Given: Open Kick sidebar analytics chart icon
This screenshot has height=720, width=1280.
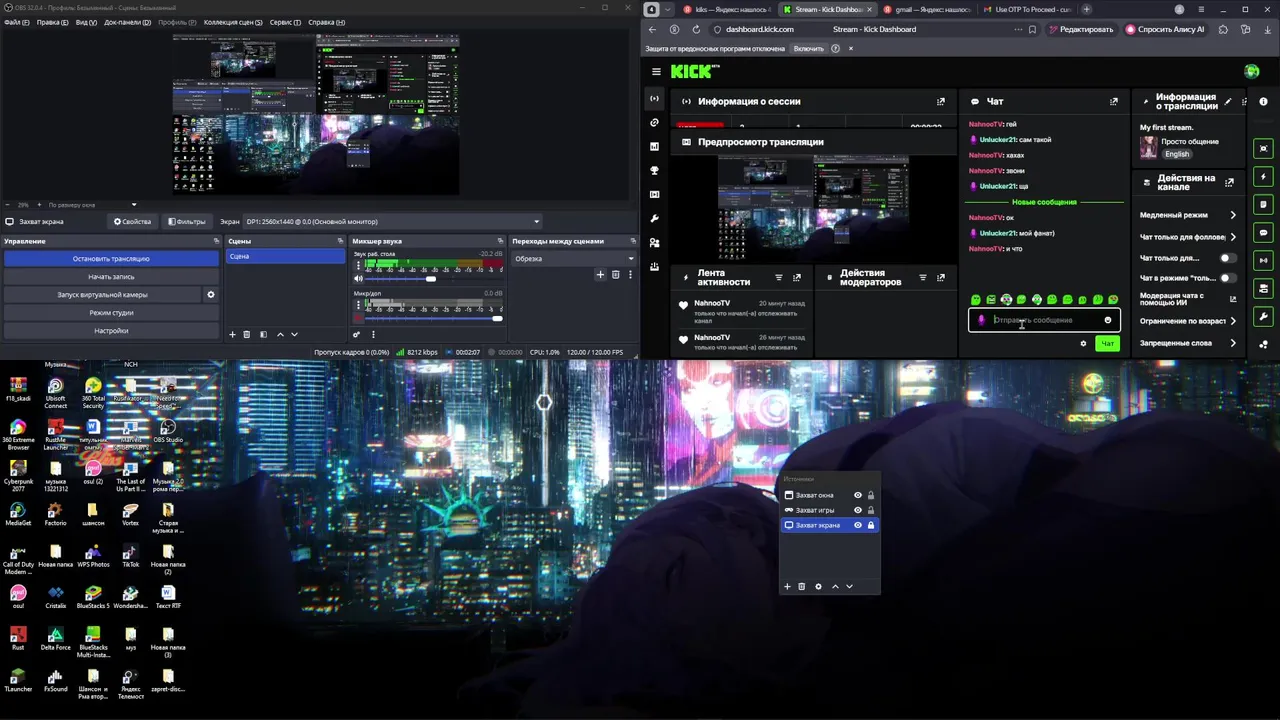Looking at the screenshot, I should 655,146.
